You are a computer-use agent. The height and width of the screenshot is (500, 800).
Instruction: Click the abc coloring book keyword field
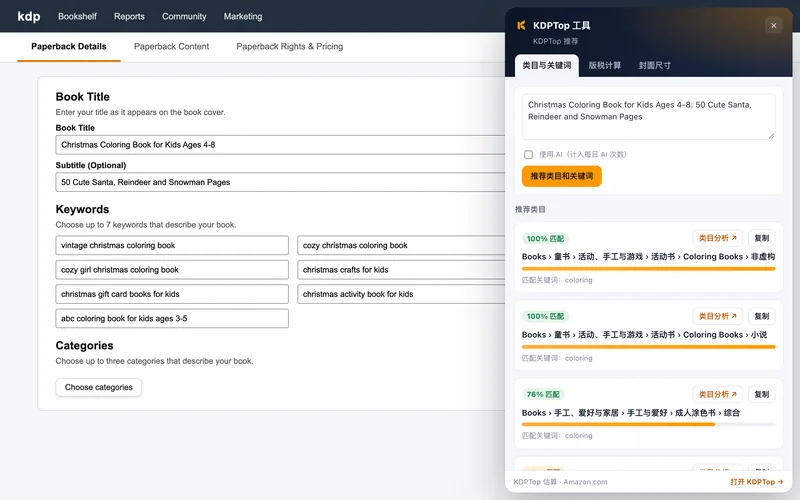pos(172,319)
